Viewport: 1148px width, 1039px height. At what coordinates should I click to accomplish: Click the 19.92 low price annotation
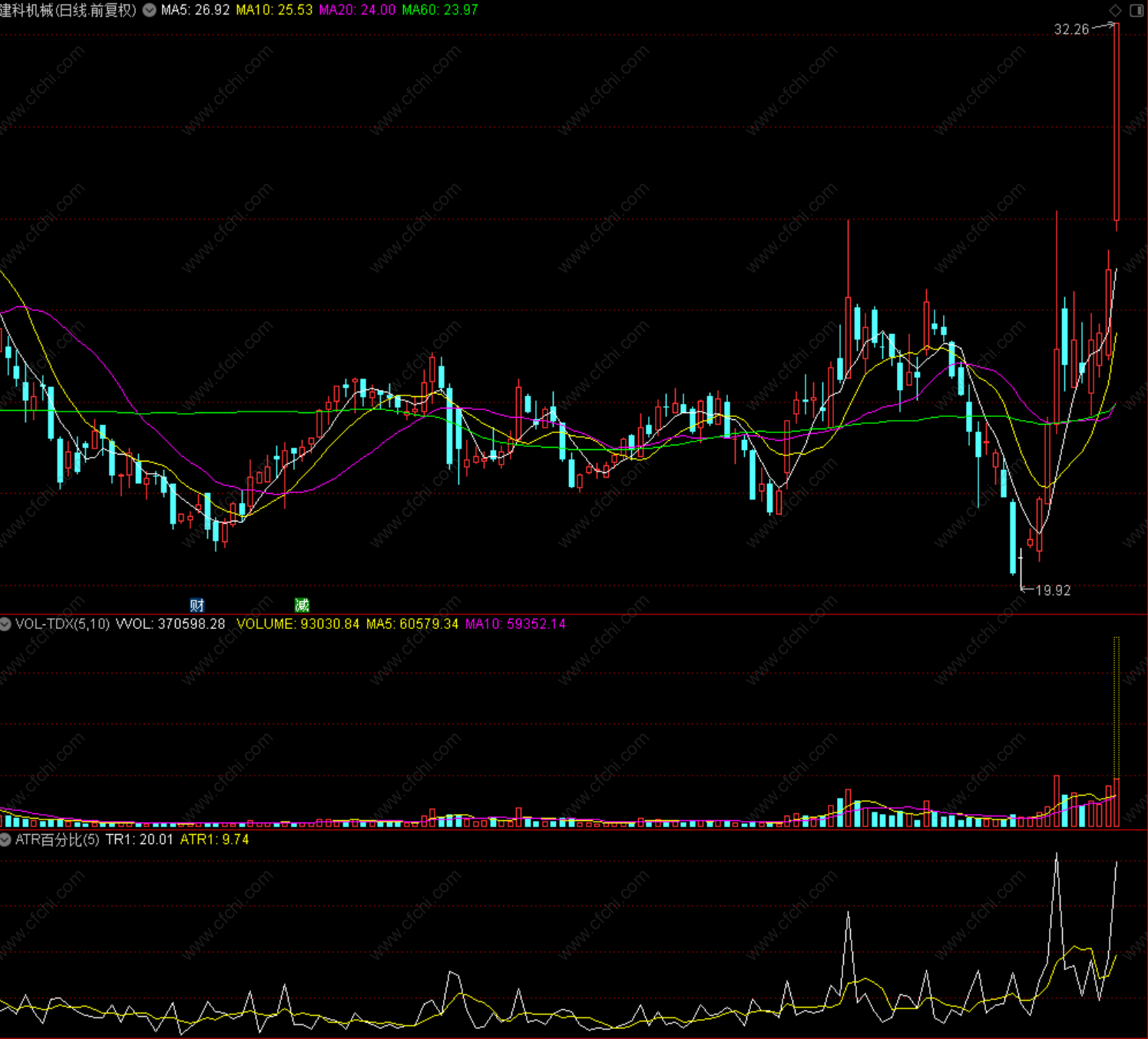[1053, 590]
